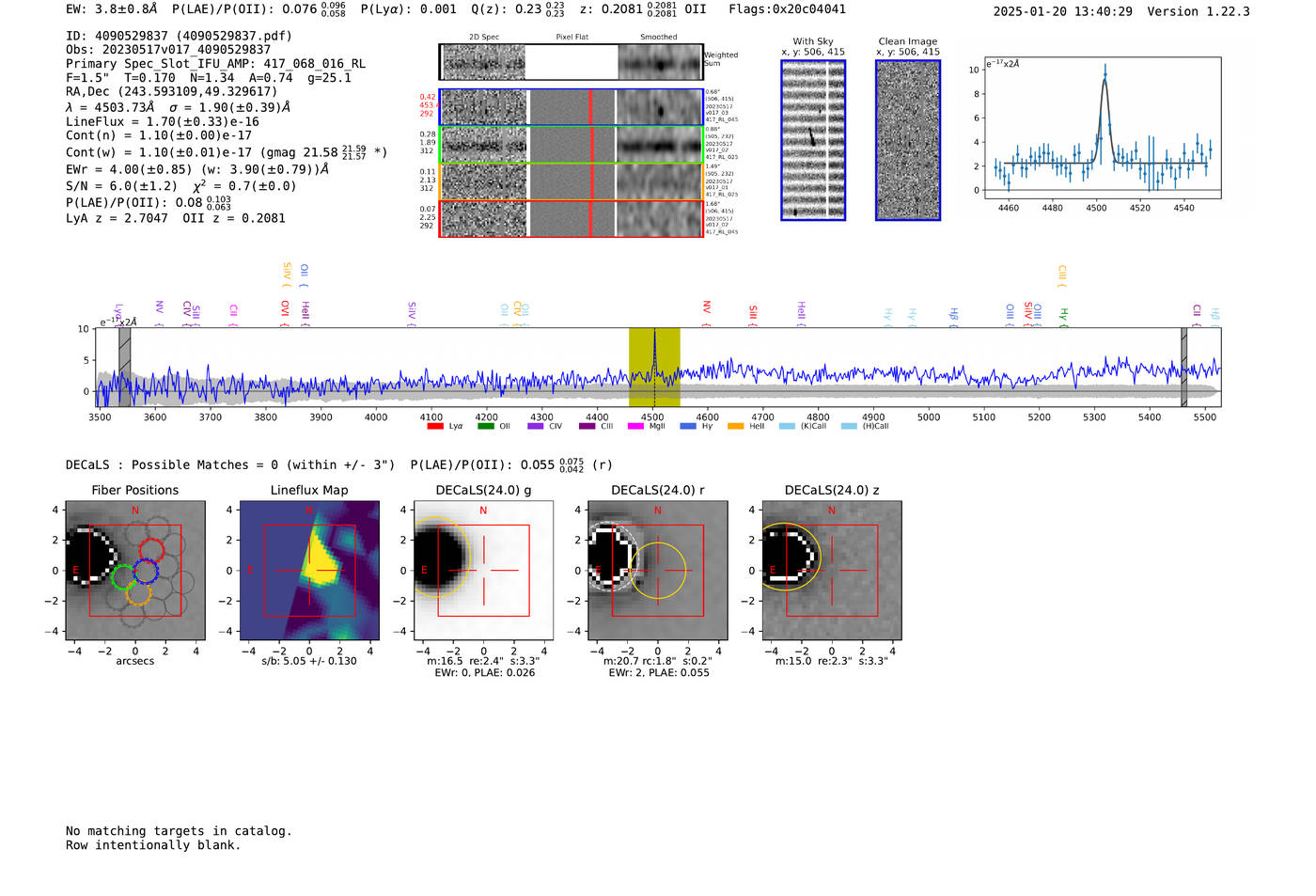Click the With Sky image cutout

coord(813,140)
